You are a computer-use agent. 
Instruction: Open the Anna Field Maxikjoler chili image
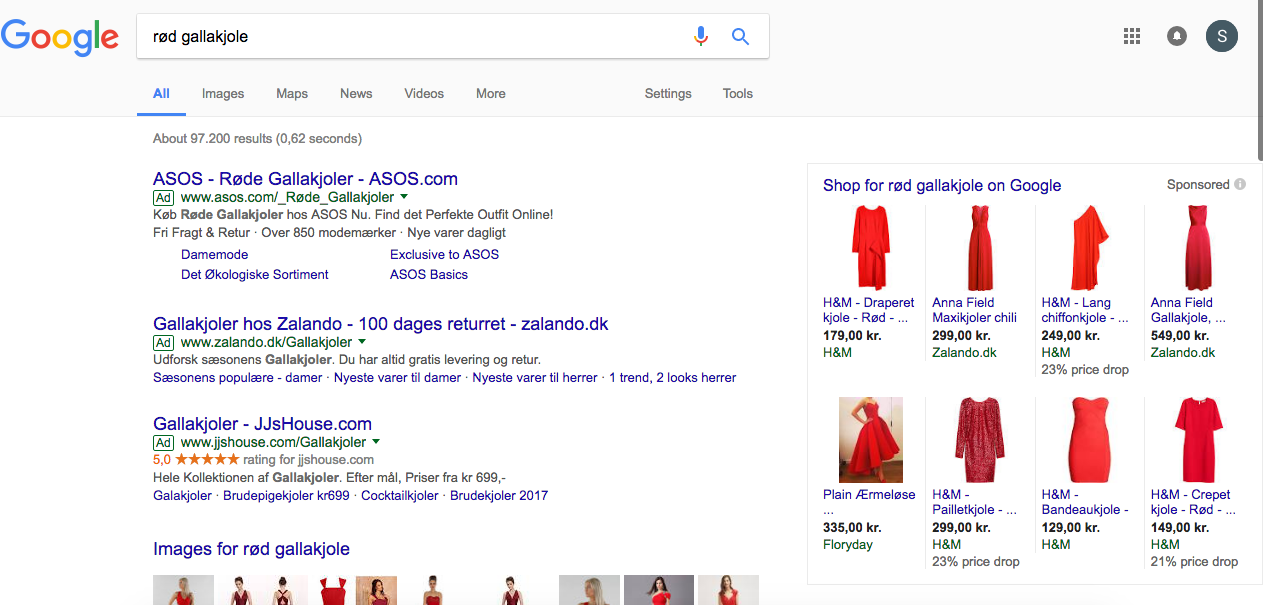pyautogui.click(x=979, y=248)
